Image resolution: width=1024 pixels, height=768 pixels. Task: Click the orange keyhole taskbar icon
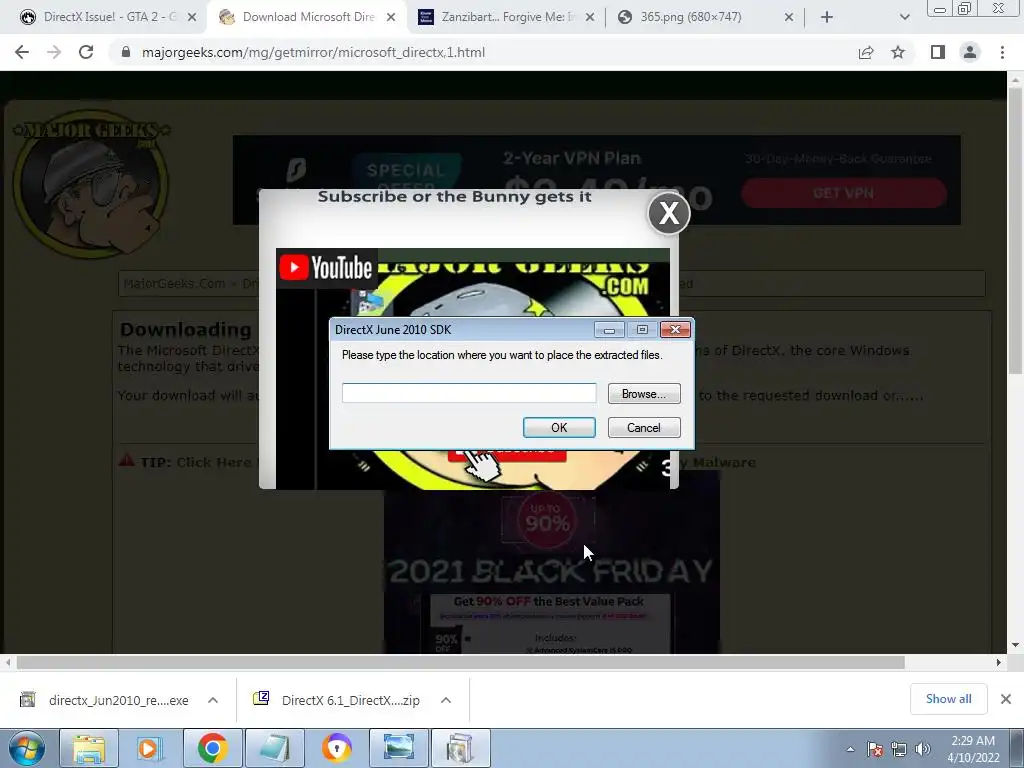336,748
